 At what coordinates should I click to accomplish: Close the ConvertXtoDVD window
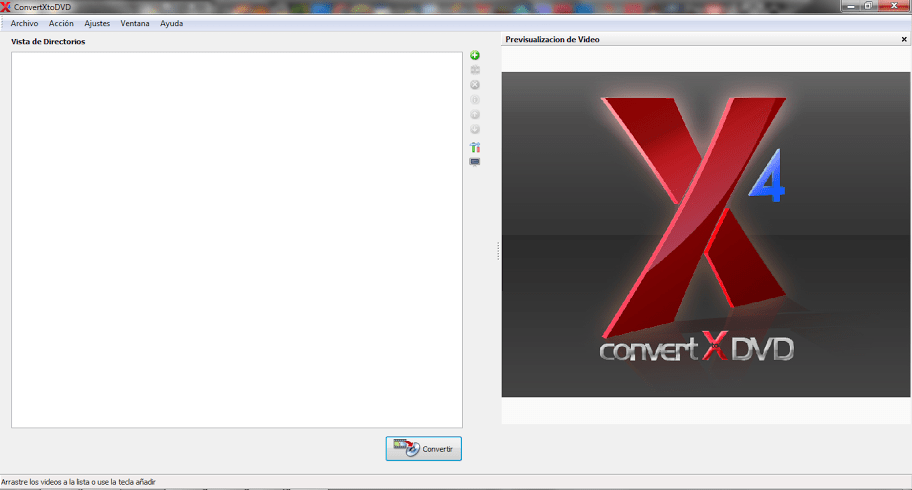pyautogui.click(x=894, y=6)
